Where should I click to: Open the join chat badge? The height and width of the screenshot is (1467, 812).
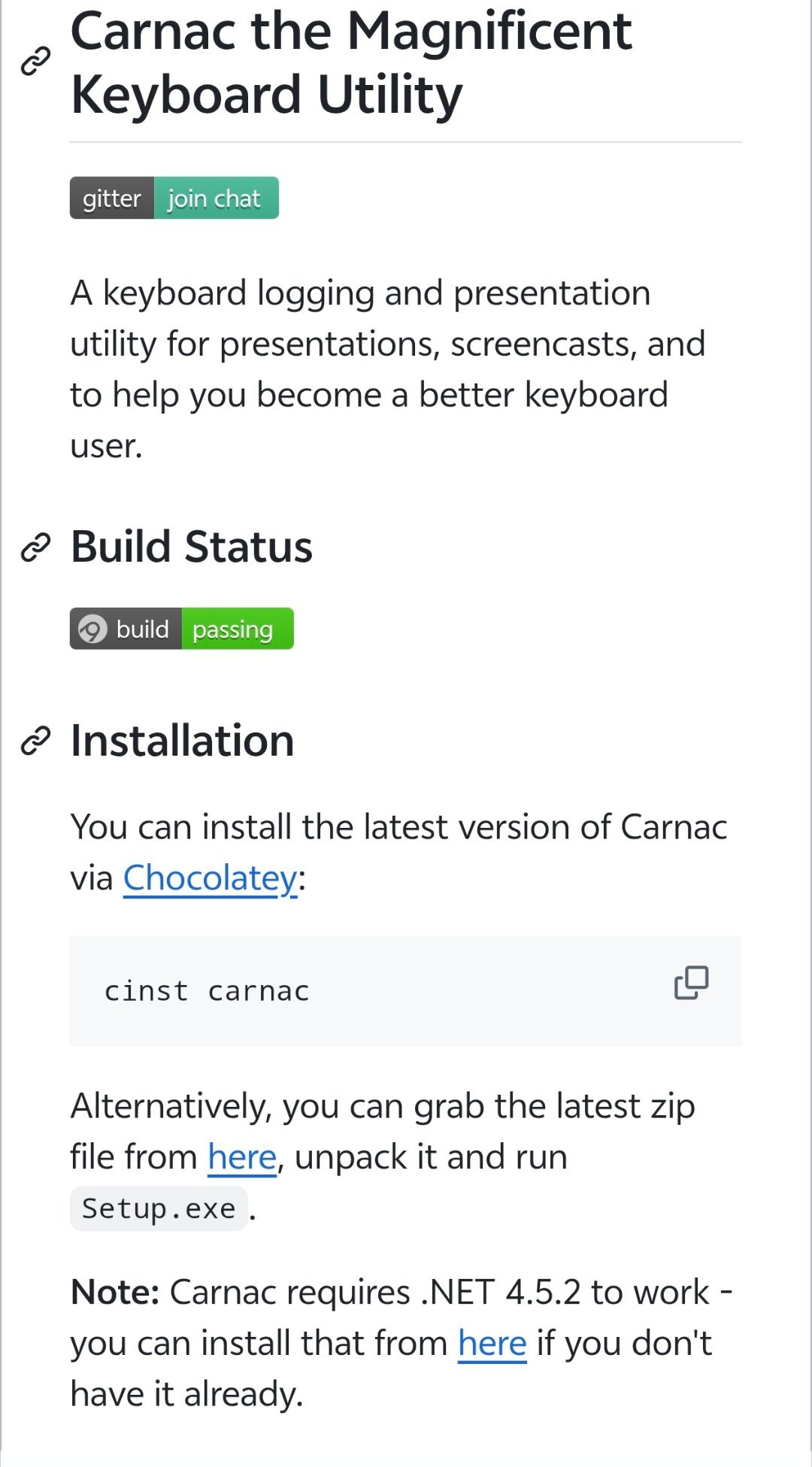(x=216, y=199)
